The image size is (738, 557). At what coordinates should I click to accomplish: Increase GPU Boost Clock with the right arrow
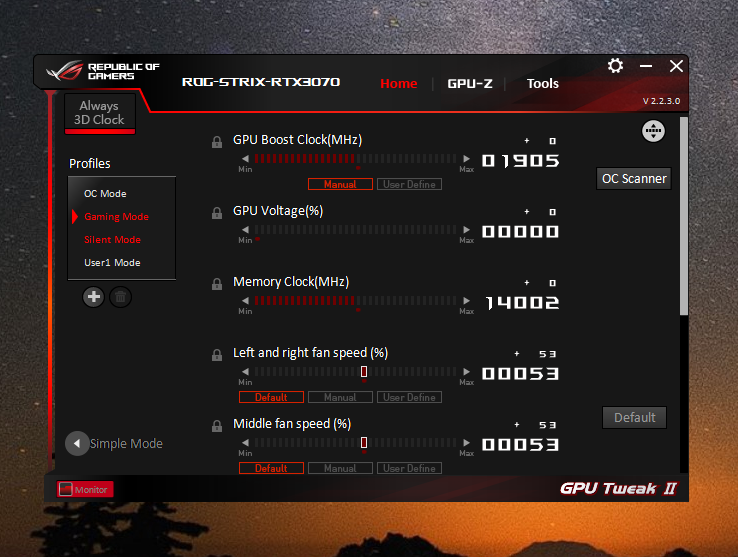(x=466, y=159)
